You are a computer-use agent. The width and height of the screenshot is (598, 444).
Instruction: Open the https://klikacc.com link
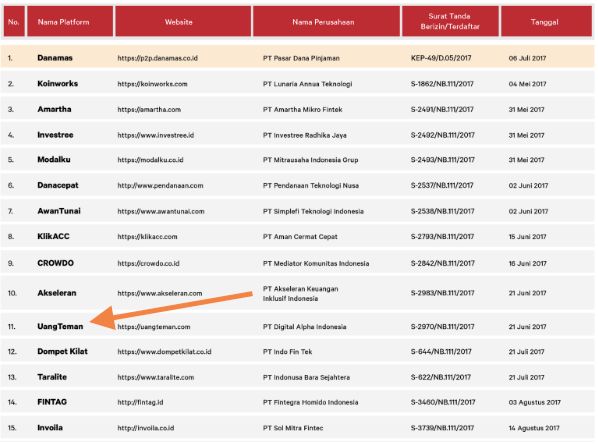pyautogui.click(x=147, y=237)
